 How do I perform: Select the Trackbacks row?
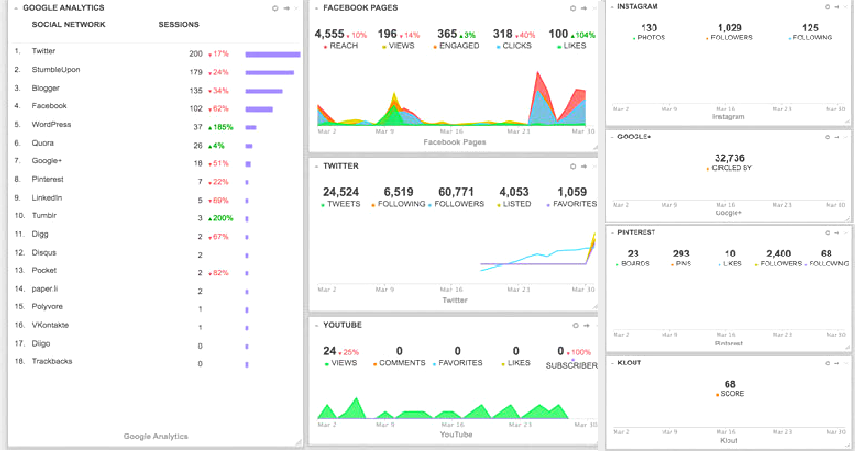coord(157,362)
